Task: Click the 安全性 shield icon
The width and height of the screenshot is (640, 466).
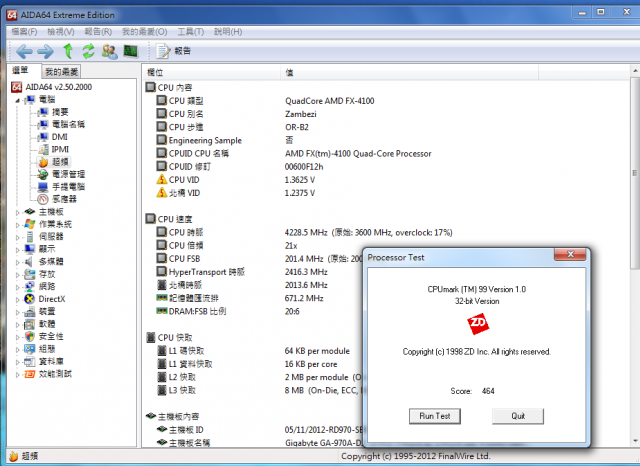Action: click(x=29, y=337)
